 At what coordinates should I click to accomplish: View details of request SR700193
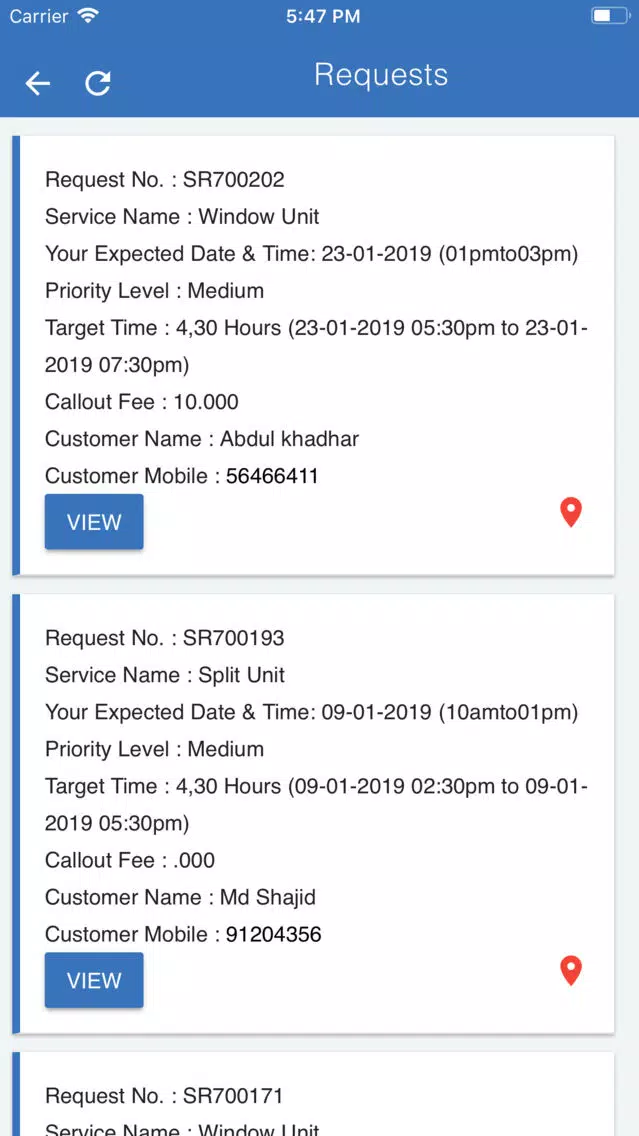click(94, 980)
